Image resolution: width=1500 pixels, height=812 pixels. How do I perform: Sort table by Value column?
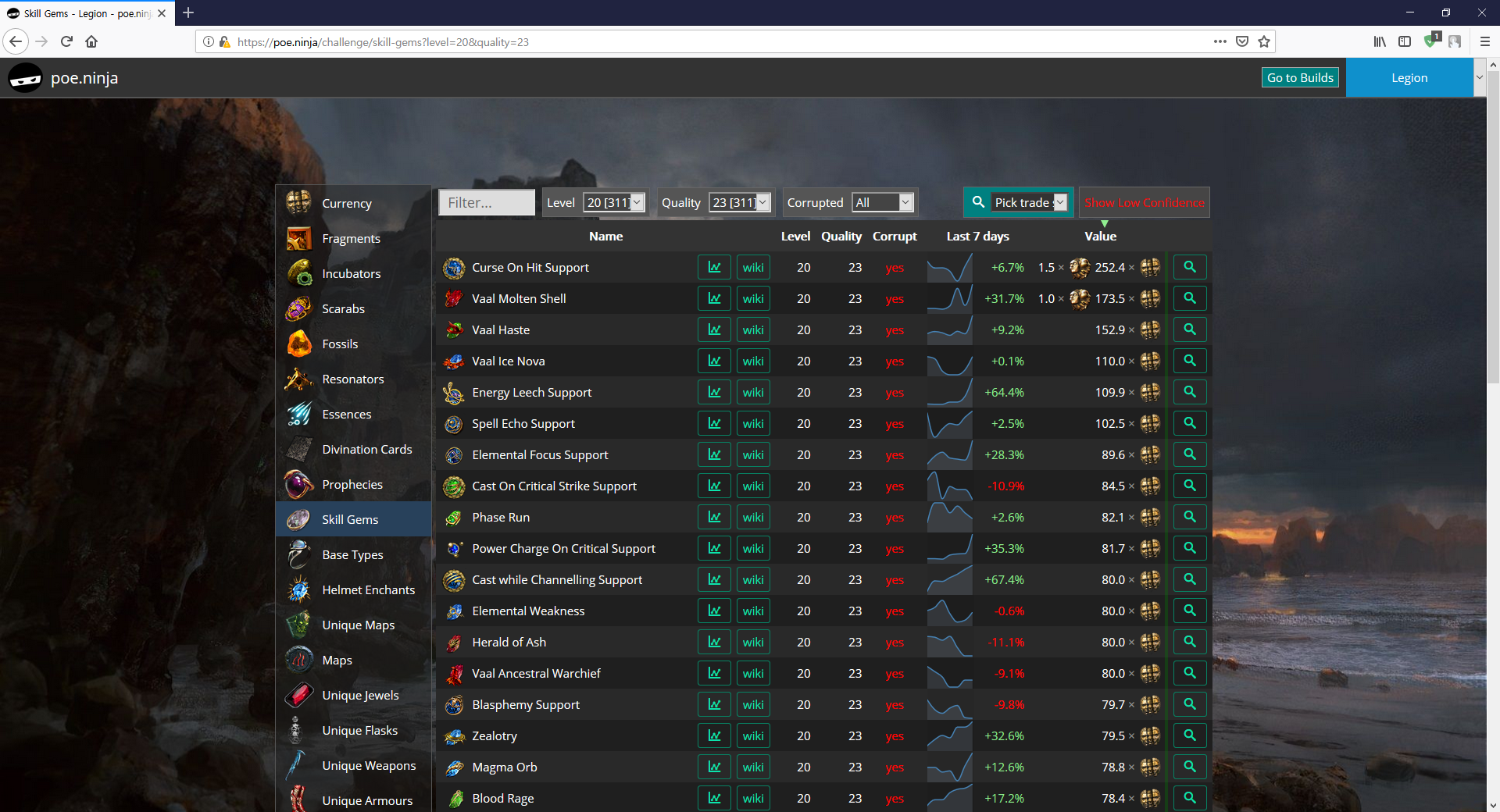1100,236
